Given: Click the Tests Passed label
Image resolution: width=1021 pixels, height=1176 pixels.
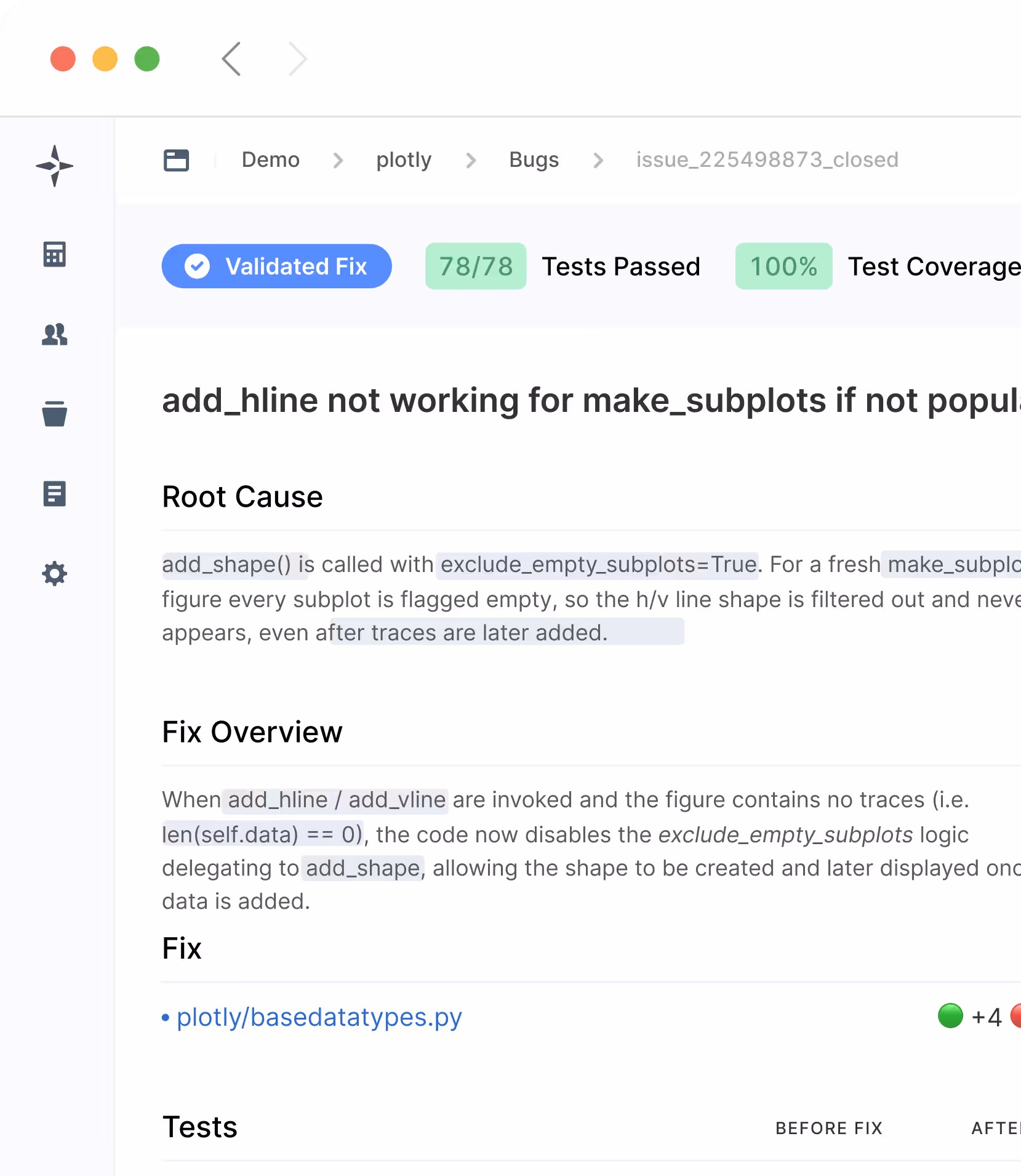Looking at the screenshot, I should (621, 267).
